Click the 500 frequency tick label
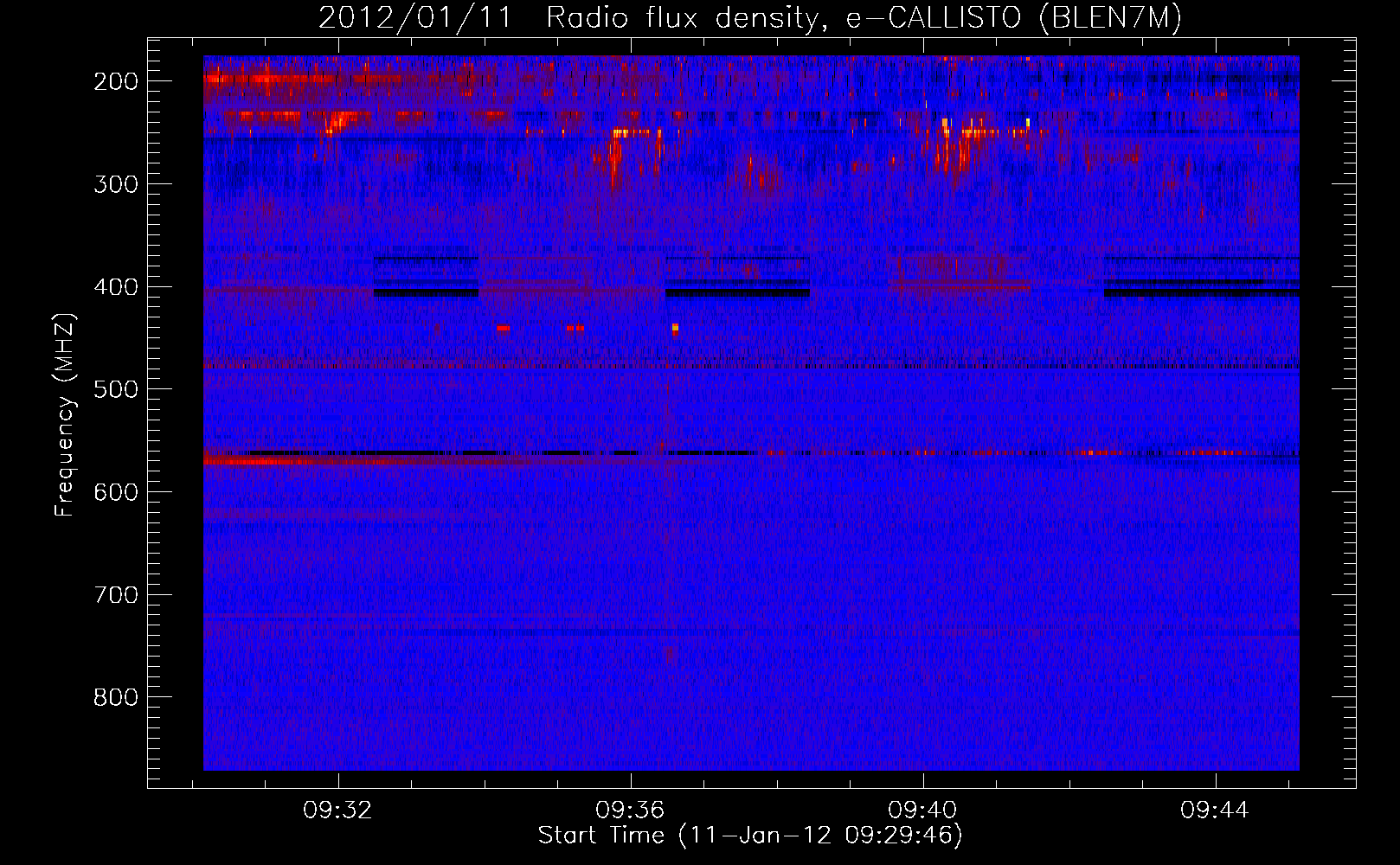 click(x=116, y=389)
